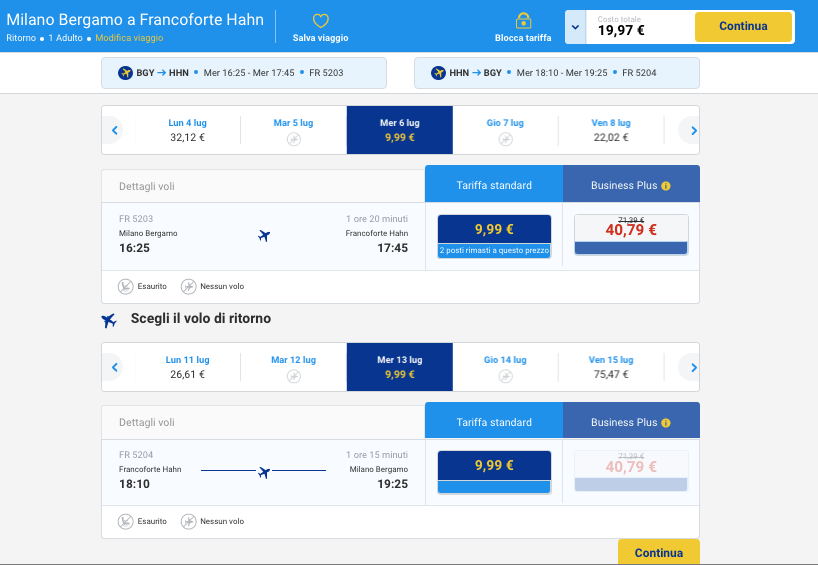Show earlier return dates with left chevron
818x565 pixels.
[115, 368]
